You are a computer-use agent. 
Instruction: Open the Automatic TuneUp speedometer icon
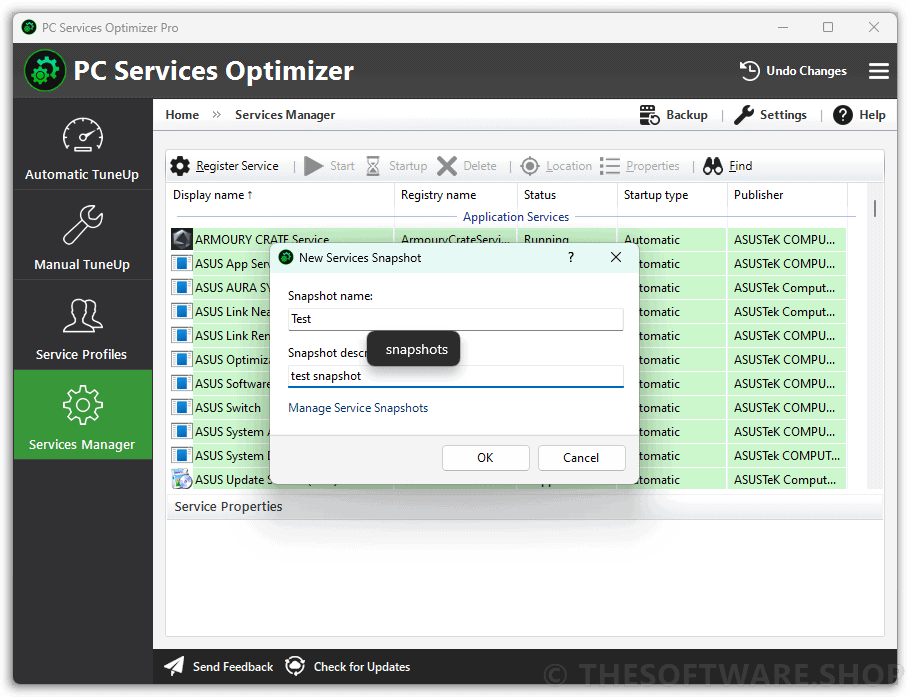pos(82,135)
